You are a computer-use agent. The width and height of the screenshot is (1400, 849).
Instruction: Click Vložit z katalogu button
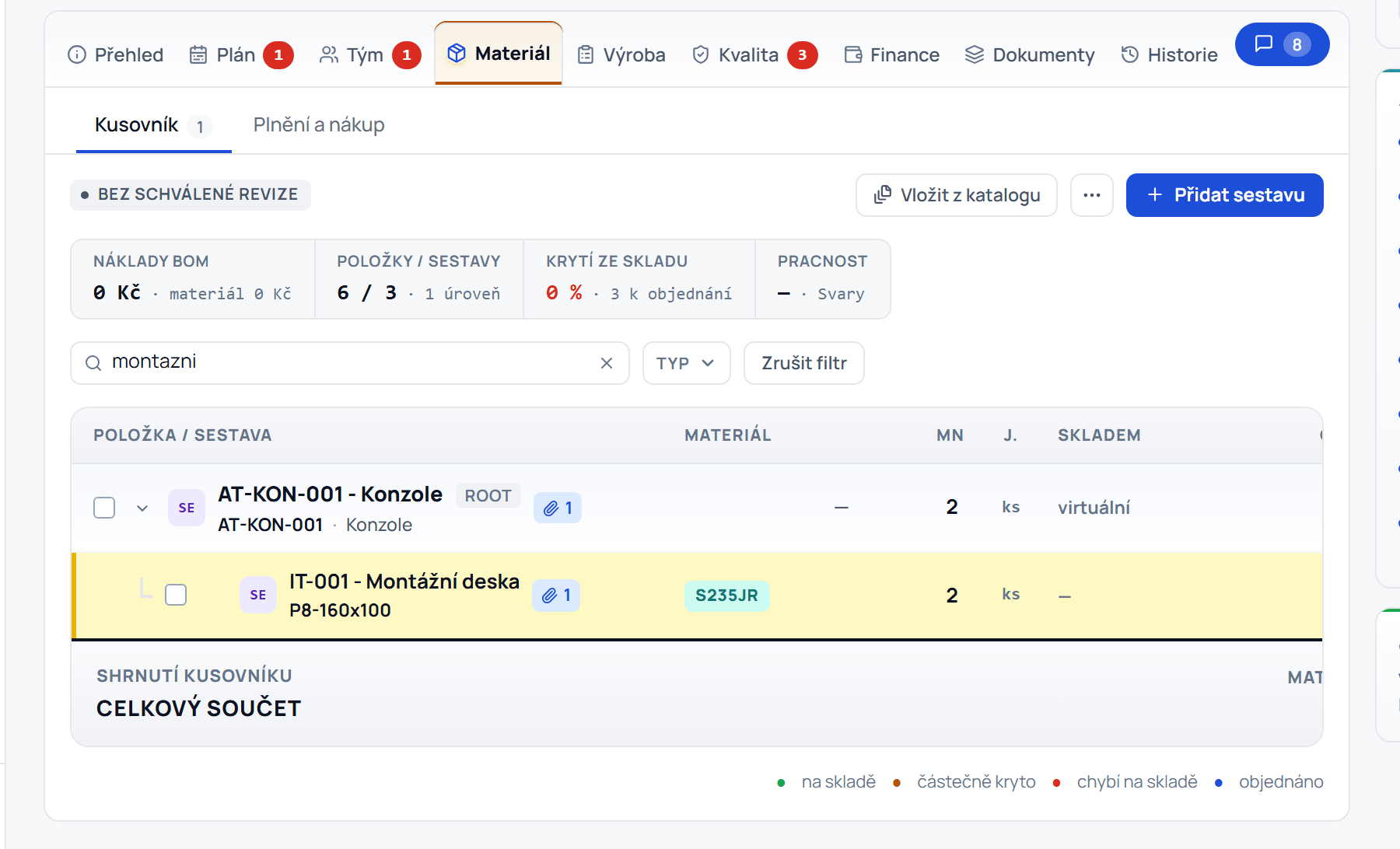point(957,195)
